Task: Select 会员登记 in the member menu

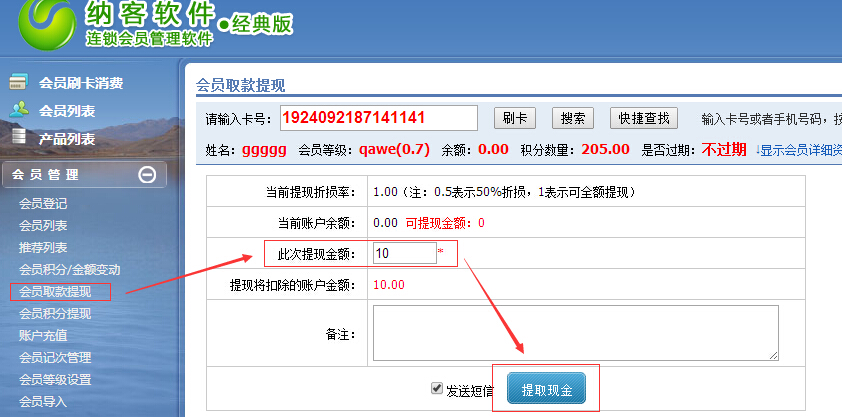Action: coord(43,204)
